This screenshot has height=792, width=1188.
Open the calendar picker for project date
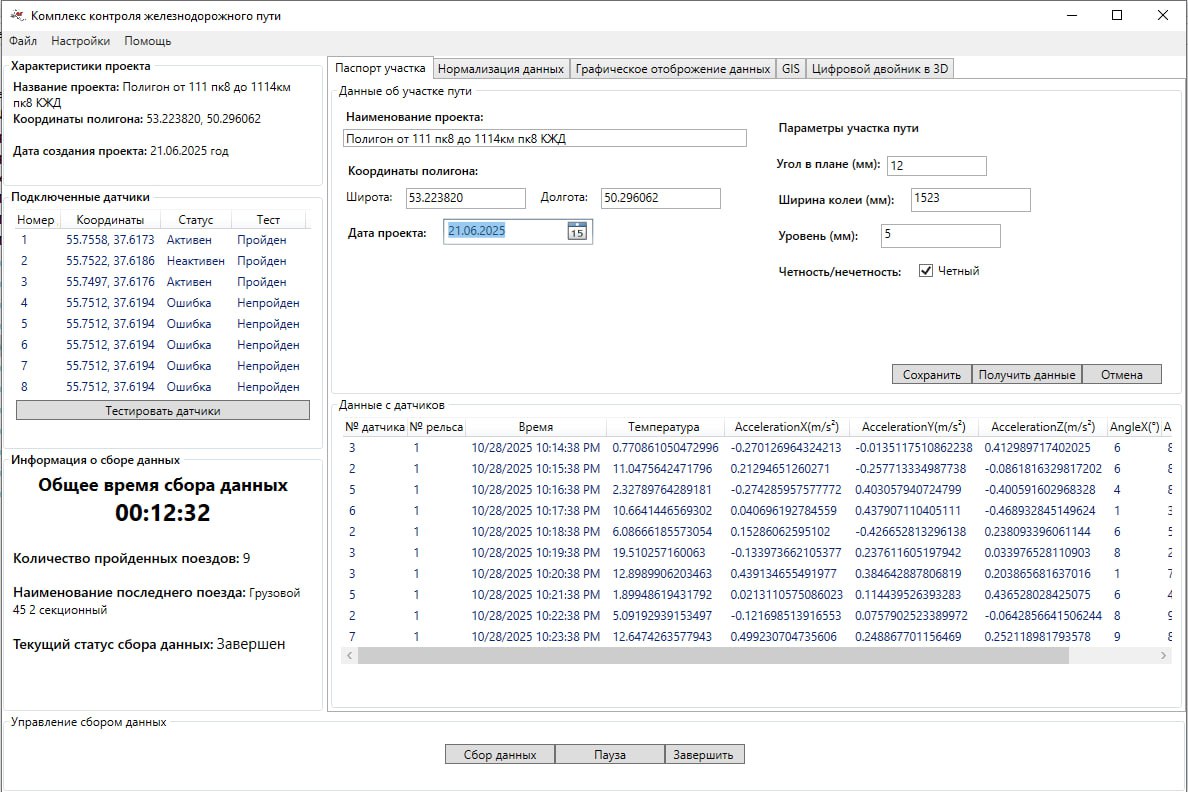click(x=576, y=232)
